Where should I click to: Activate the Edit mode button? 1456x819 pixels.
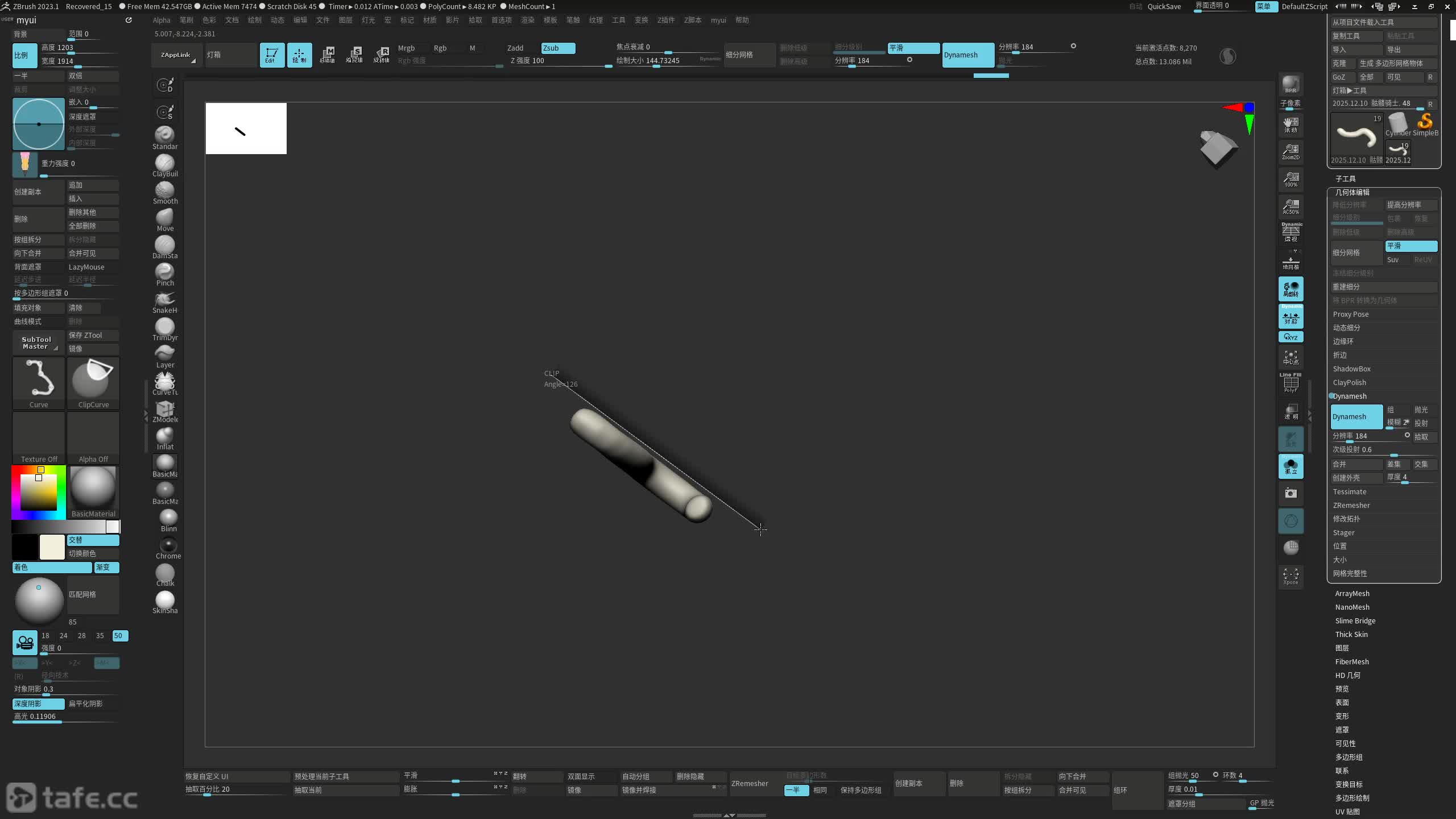click(272, 55)
